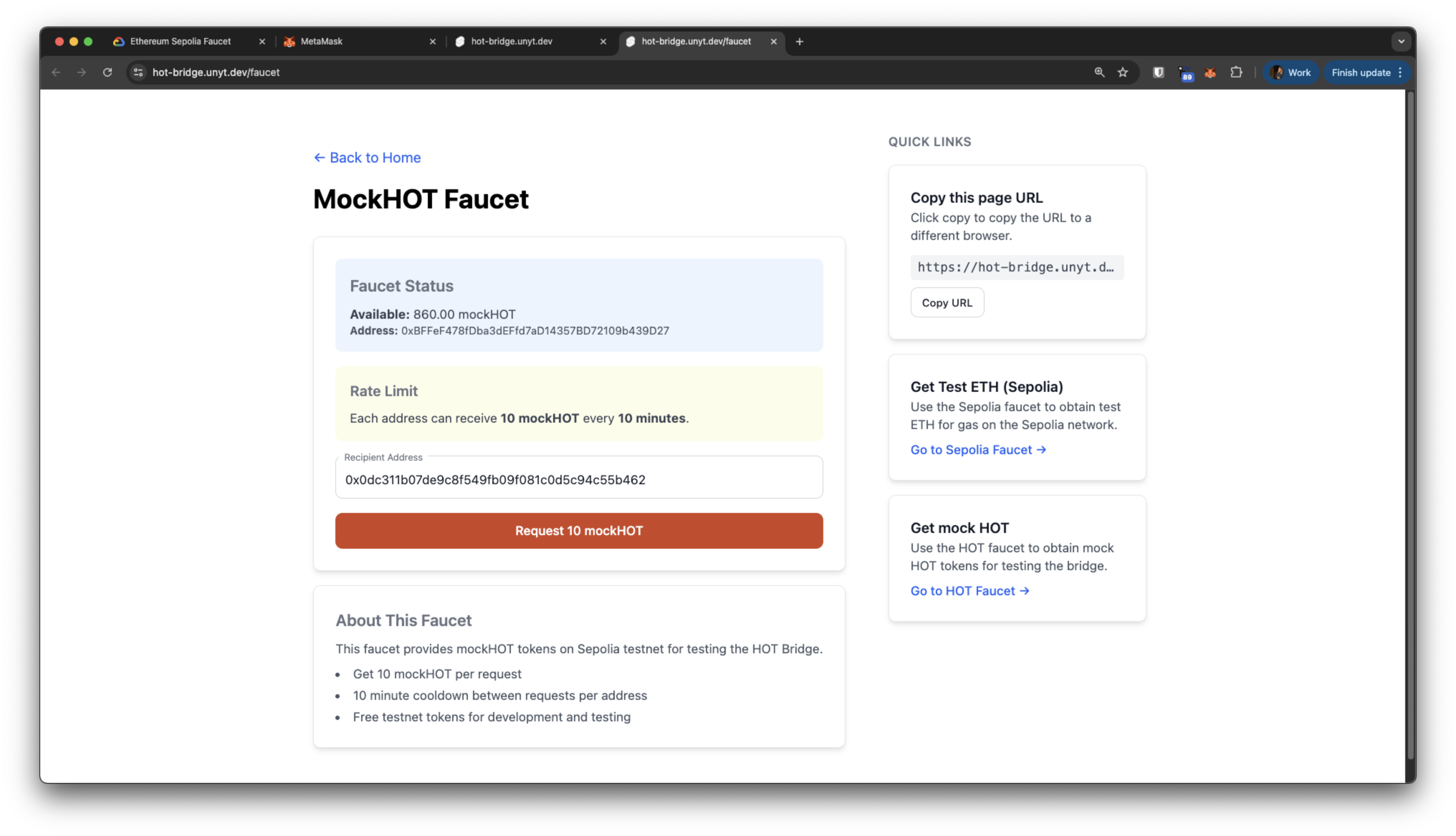This screenshot has width=1456, height=836.
Task: Reload the current faucet page
Action: 107,72
